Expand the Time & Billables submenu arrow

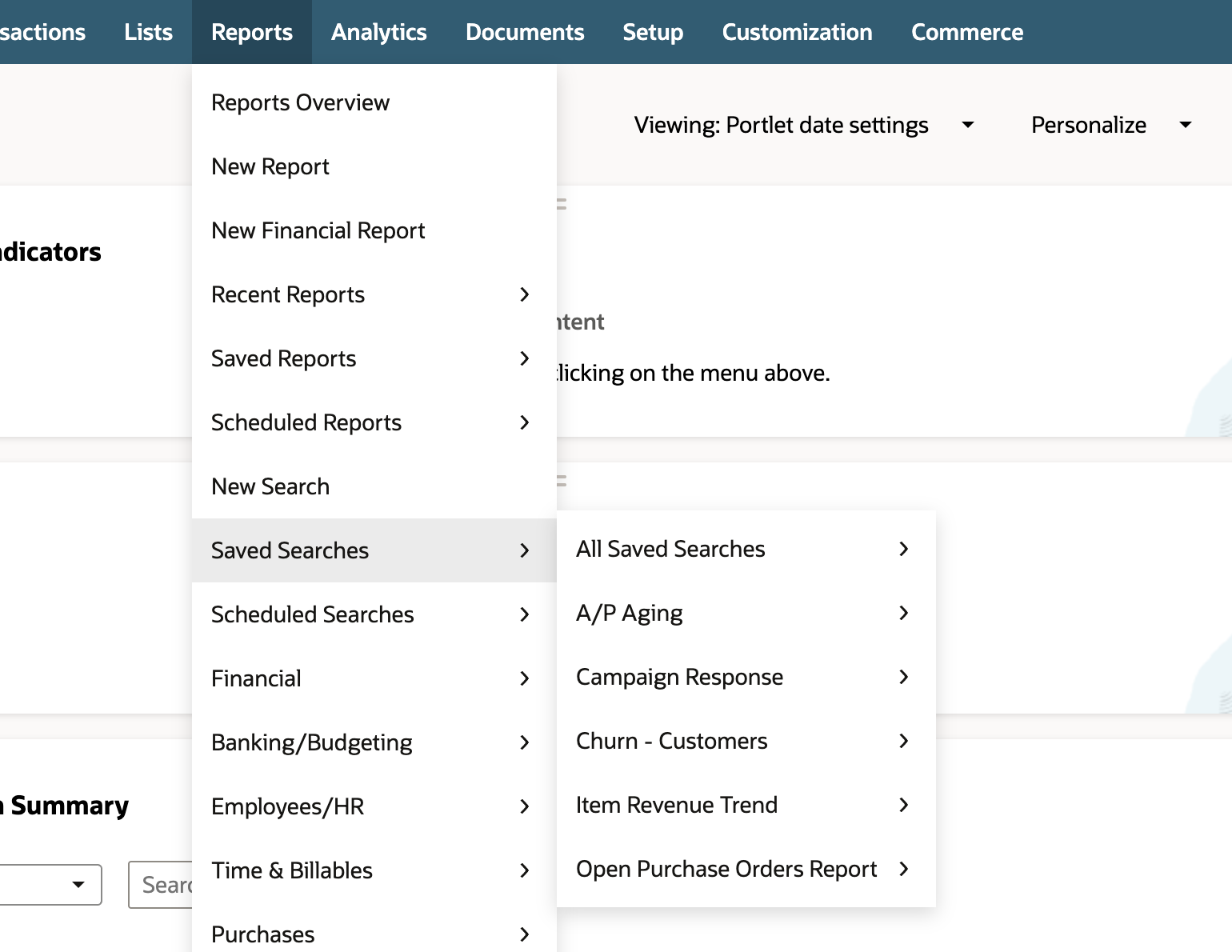coord(525,870)
